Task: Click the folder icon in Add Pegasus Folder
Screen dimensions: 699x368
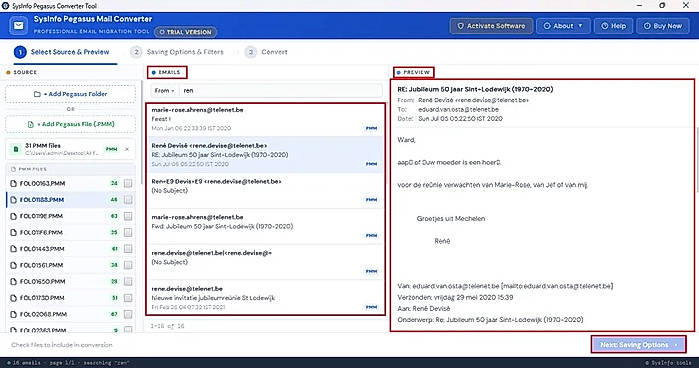Action: 37,94
